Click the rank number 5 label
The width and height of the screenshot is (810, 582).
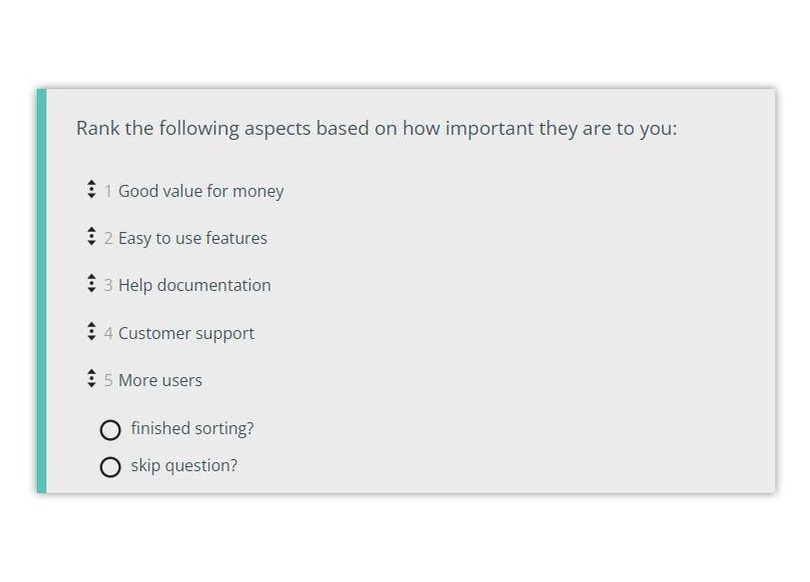click(x=107, y=379)
